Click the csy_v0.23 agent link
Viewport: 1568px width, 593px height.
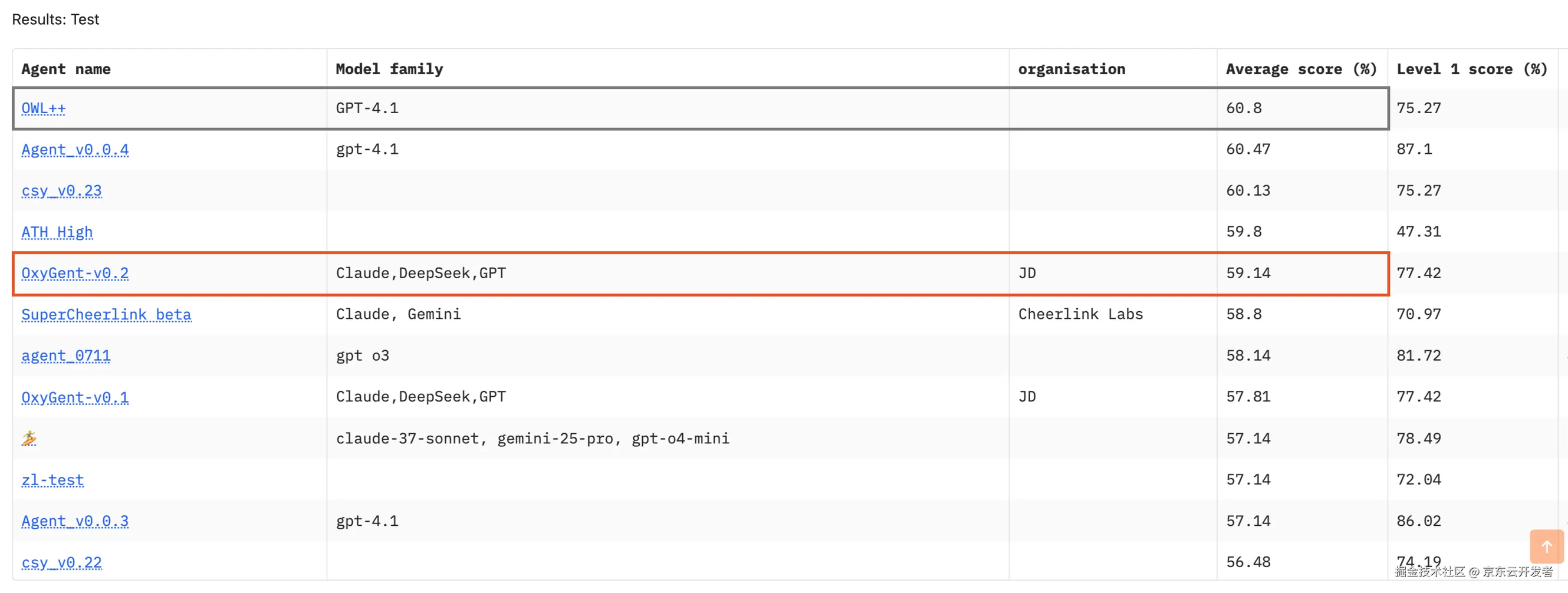coord(61,191)
